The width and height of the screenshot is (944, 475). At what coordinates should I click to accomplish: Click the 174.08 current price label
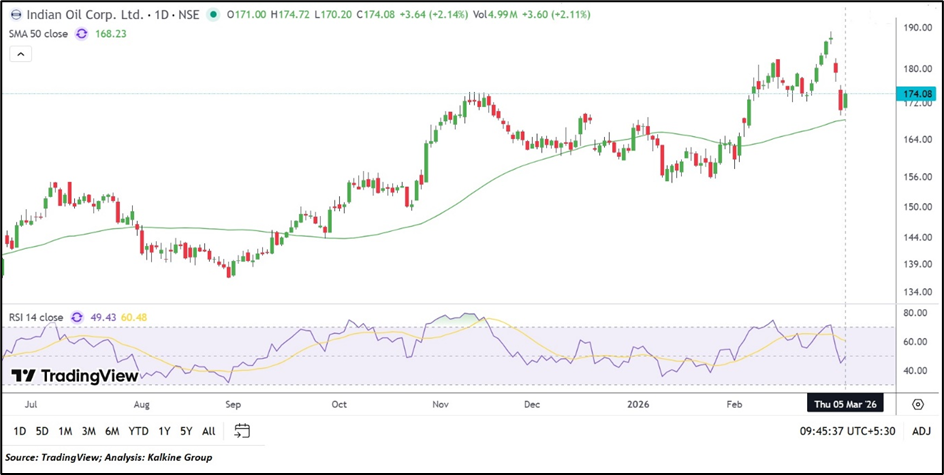(x=916, y=94)
